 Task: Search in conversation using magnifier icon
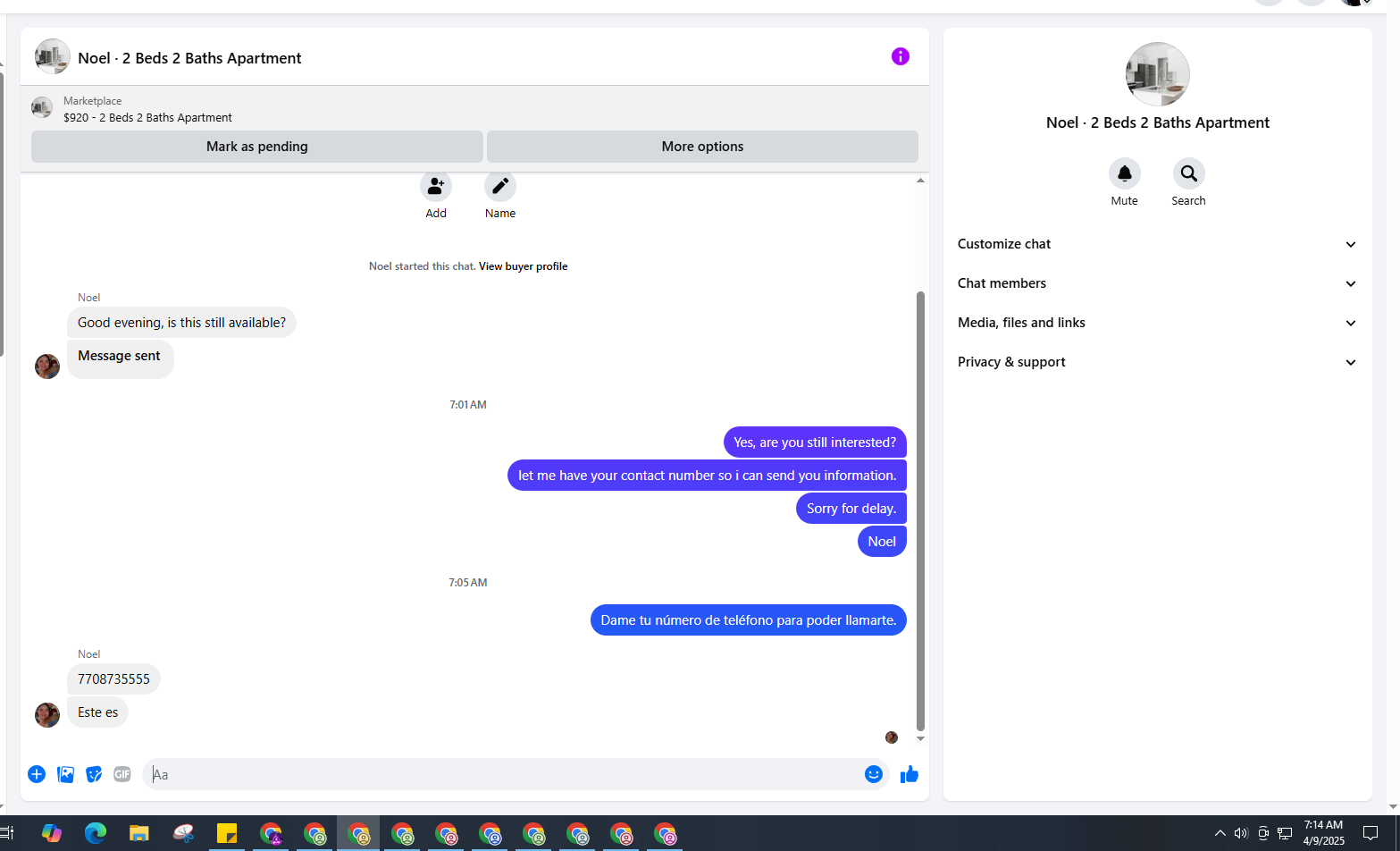(1188, 173)
